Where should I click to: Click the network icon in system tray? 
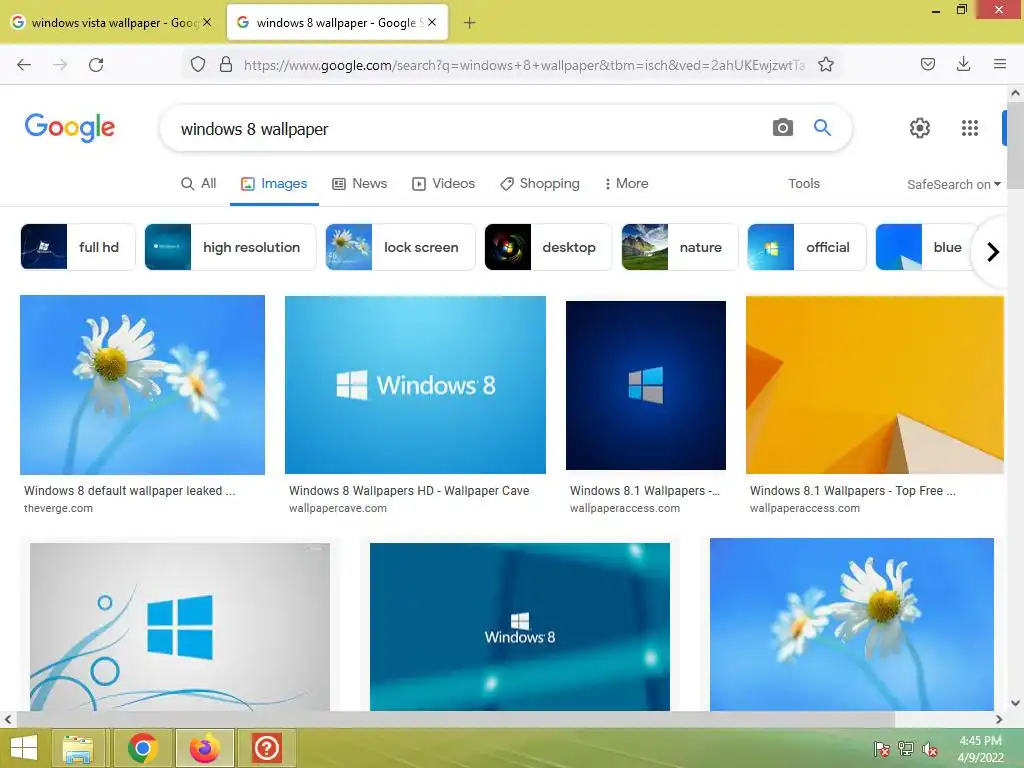[906, 749]
